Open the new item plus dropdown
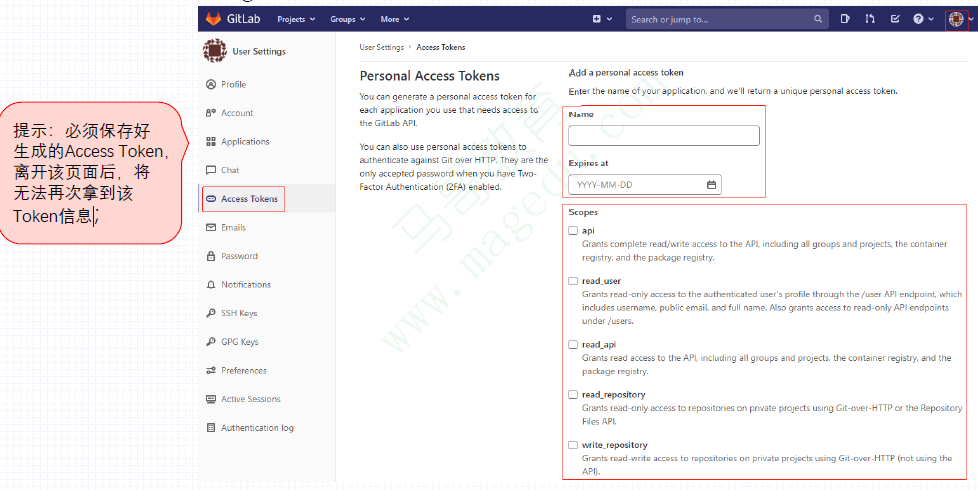The height and width of the screenshot is (491, 978). 601,19
